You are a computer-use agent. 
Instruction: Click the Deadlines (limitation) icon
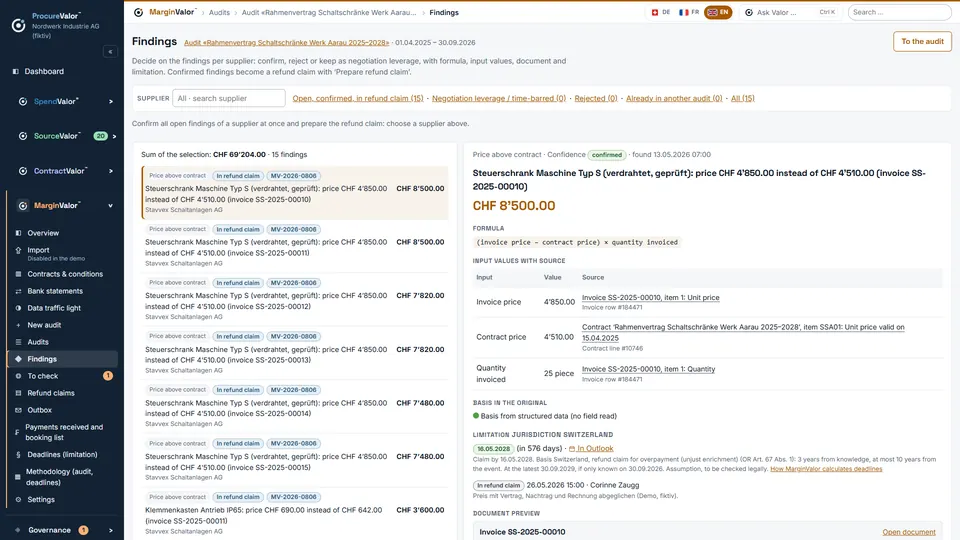click(x=18, y=455)
